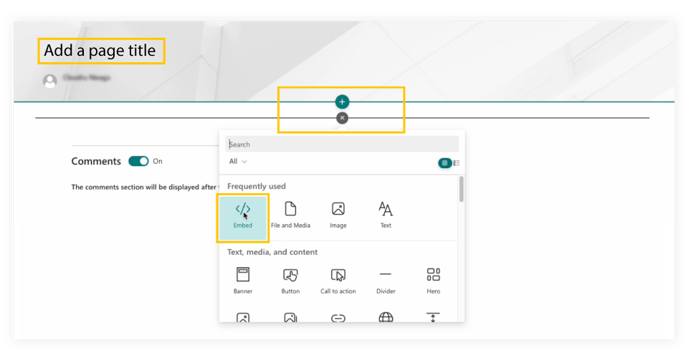Click the green plus add web part button
The height and width of the screenshot is (360, 688).
[x=342, y=102]
